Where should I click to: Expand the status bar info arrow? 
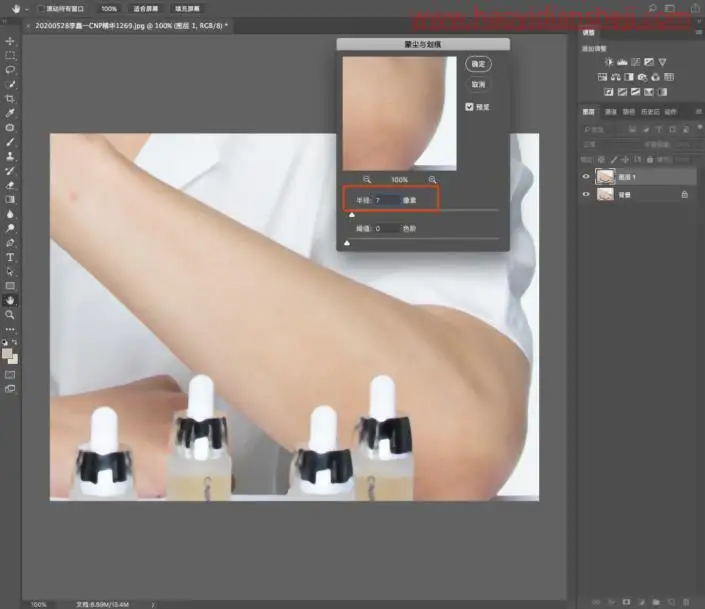coord(153,605)
